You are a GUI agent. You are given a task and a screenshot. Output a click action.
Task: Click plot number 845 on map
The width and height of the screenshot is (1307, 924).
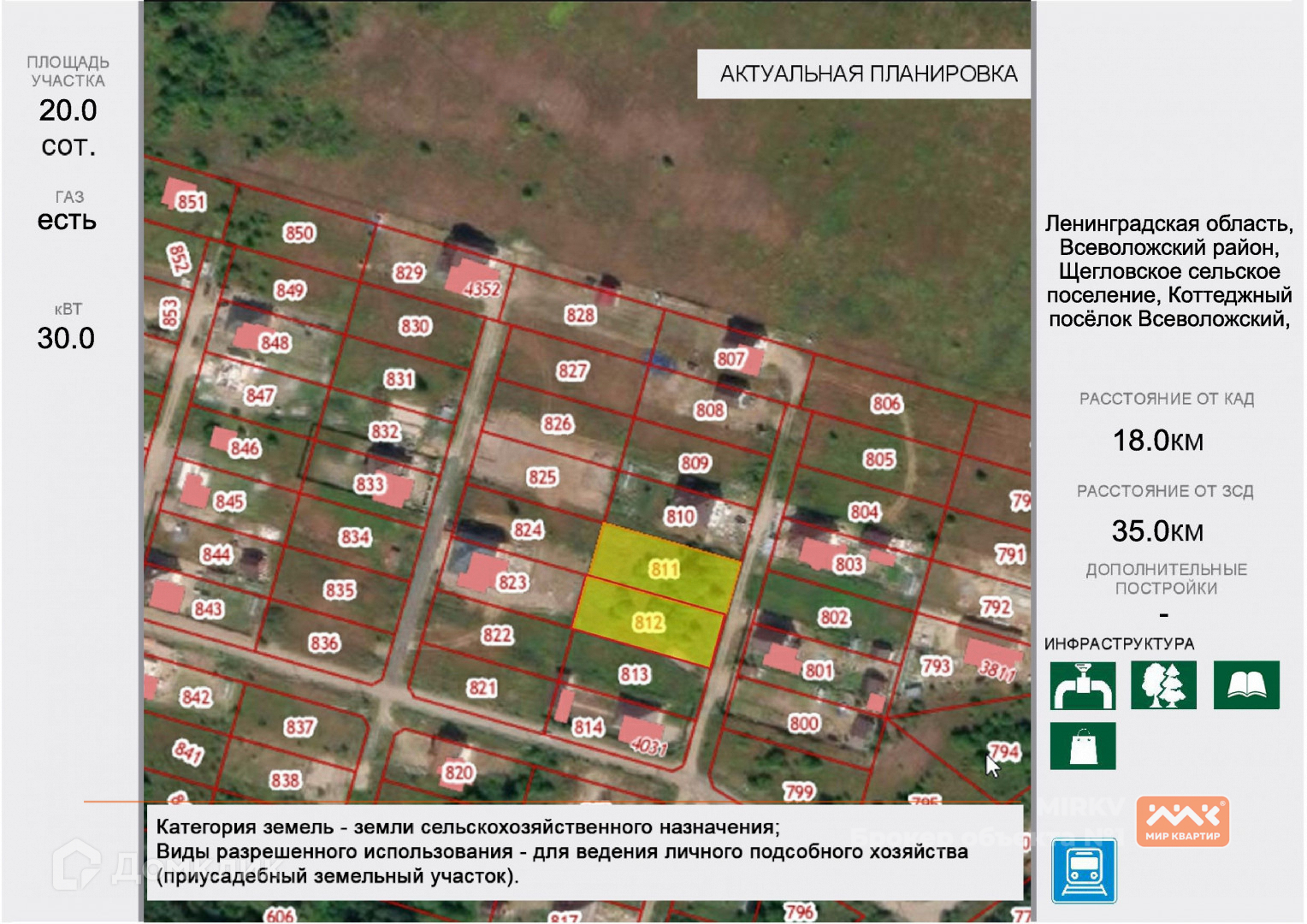point(229,501)
